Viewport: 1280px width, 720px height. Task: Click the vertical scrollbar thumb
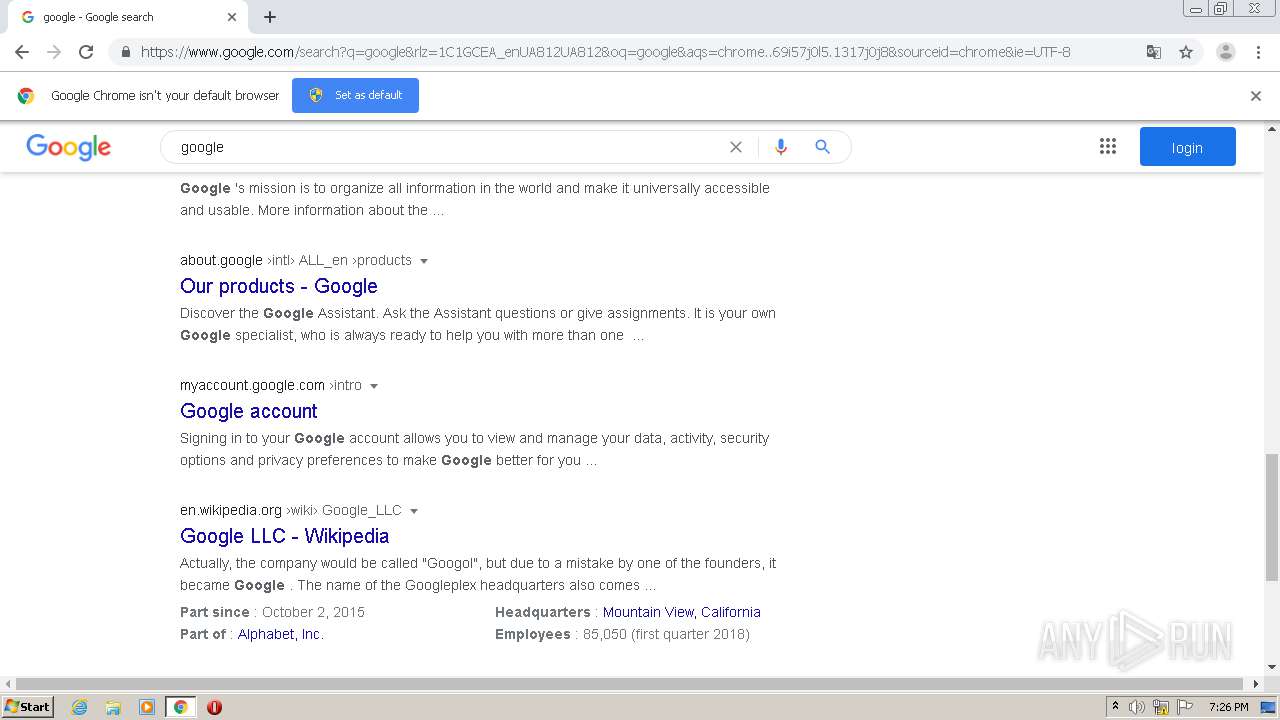(1272, 517)
